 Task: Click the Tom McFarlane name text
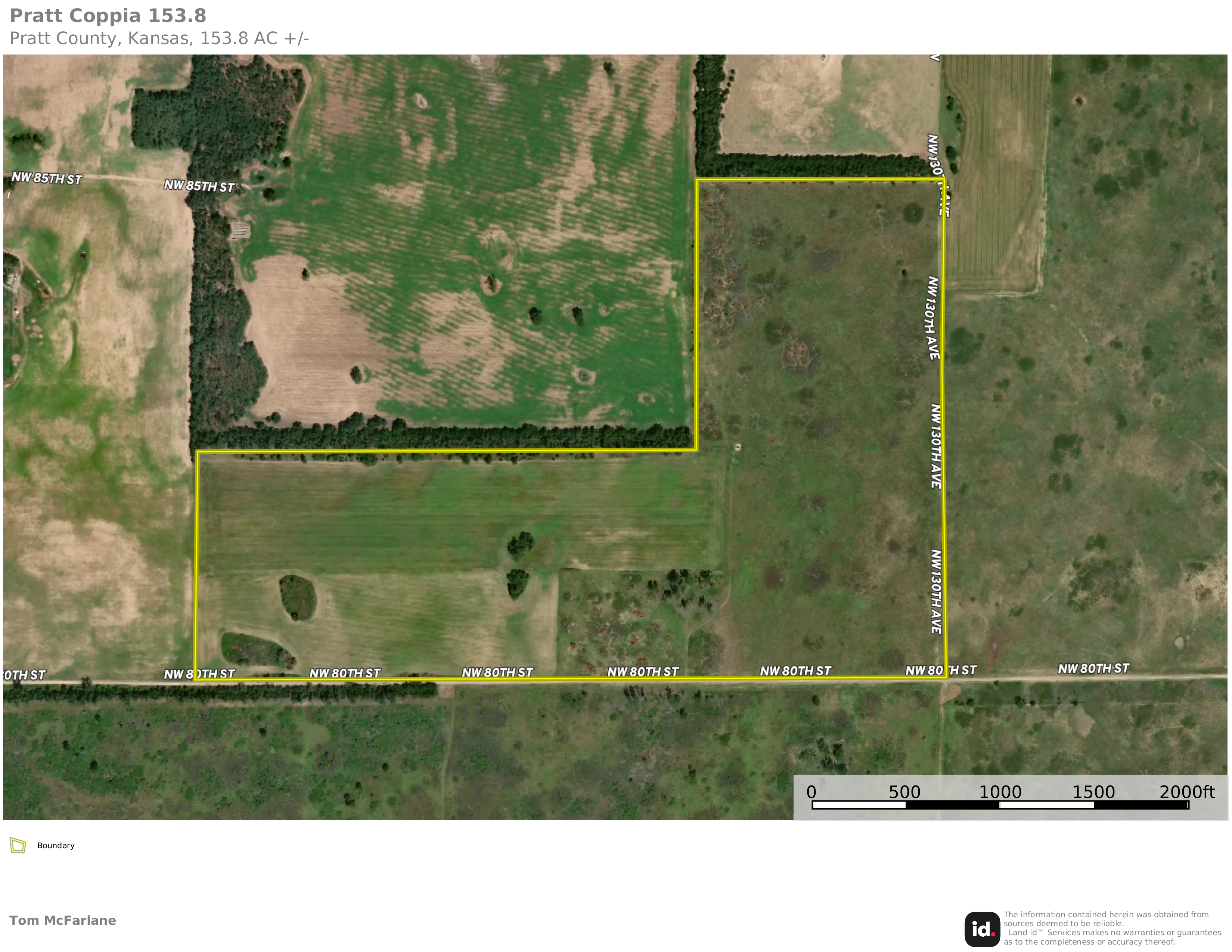click(x=63, y=920)
